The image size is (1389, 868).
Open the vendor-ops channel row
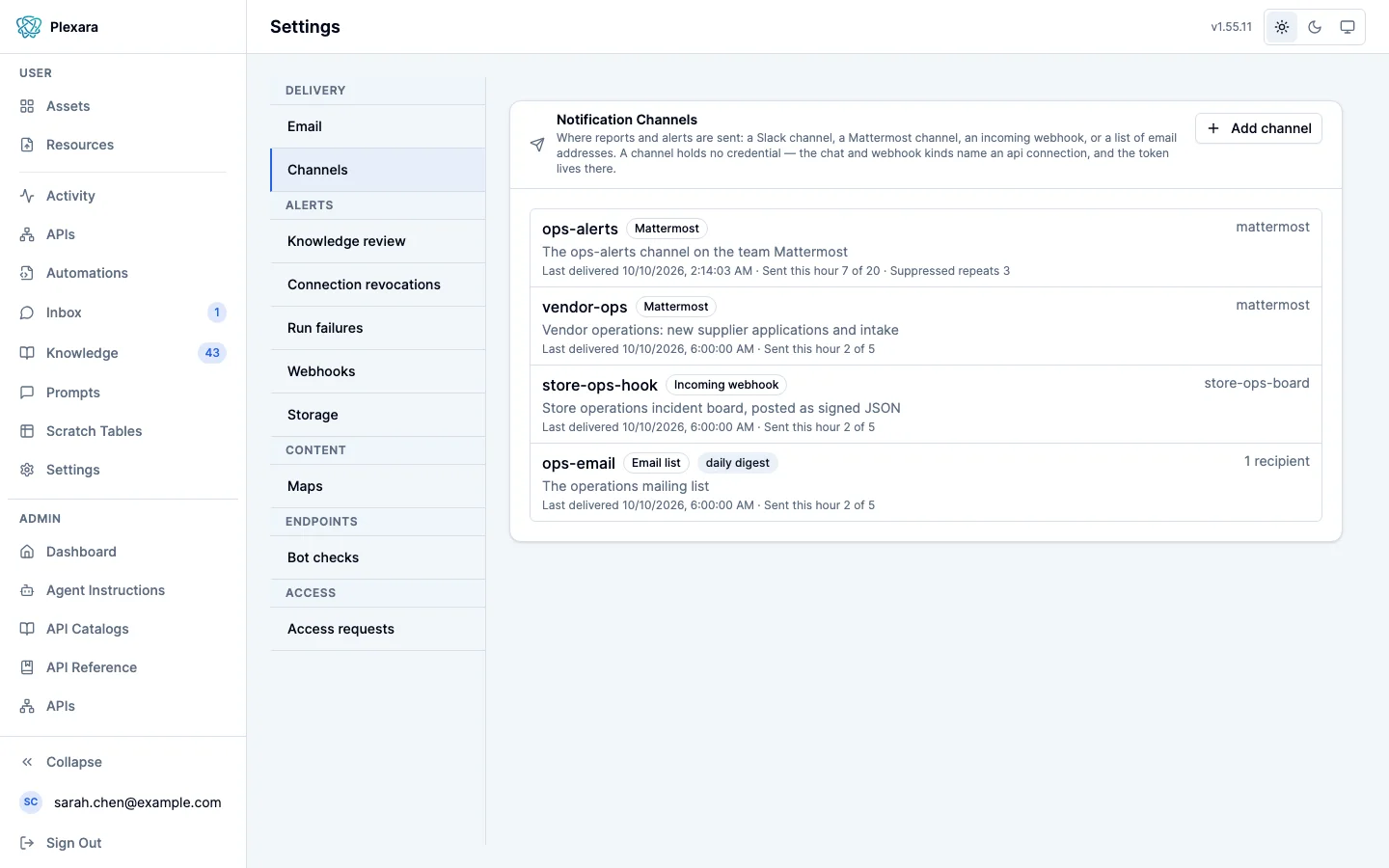click(x=926, y=326)
